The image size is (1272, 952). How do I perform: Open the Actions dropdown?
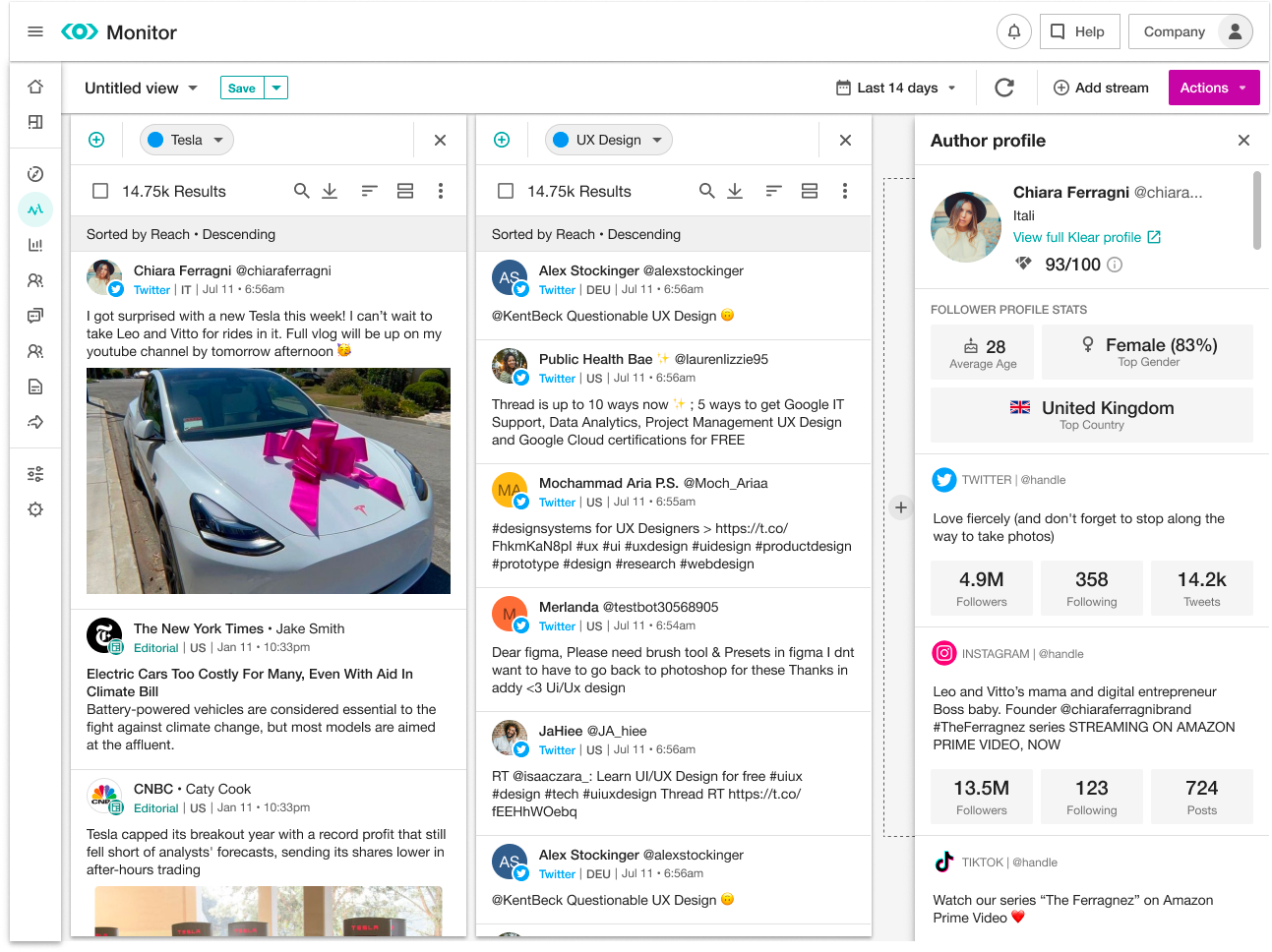(1213, 88)
